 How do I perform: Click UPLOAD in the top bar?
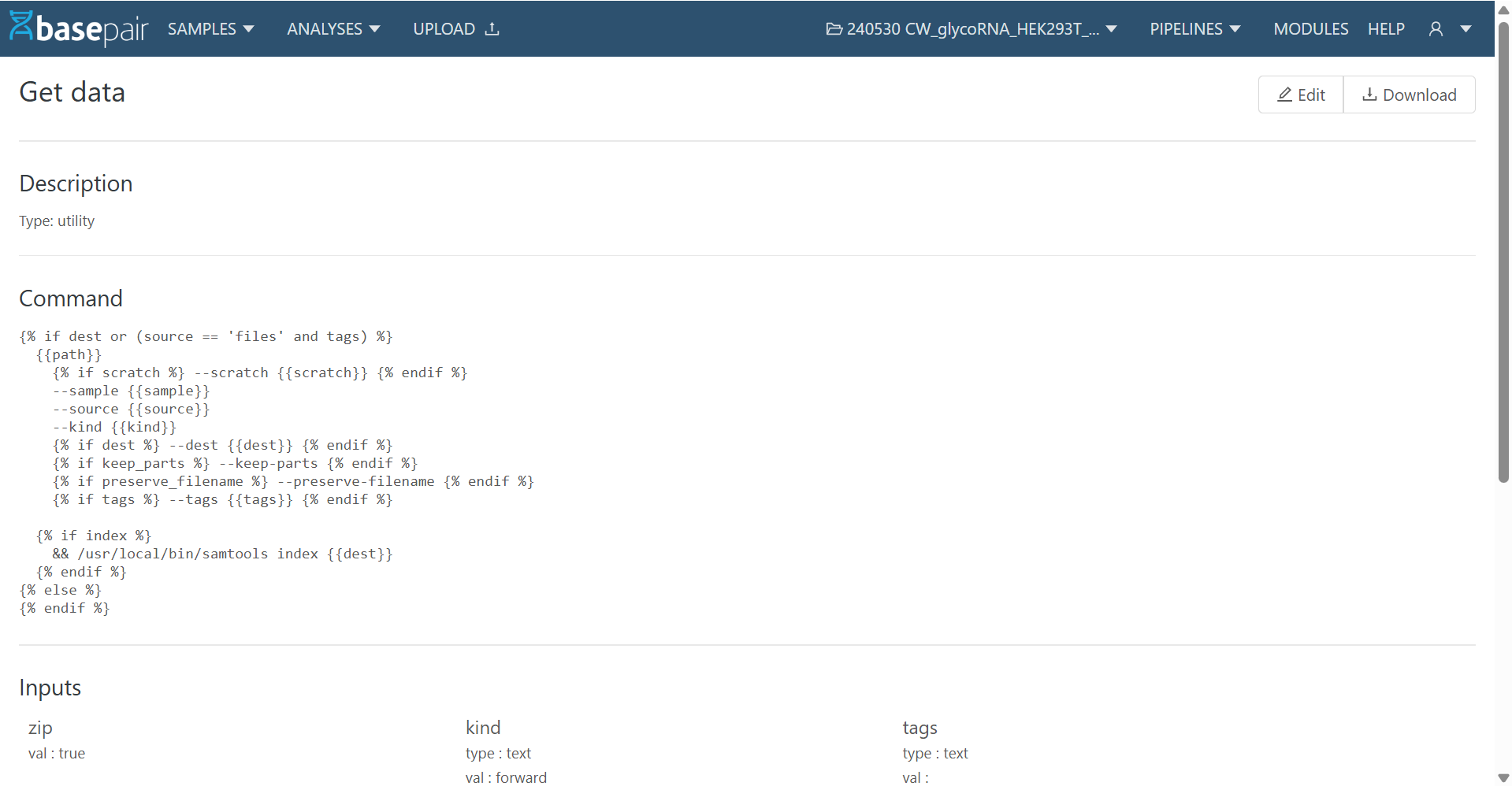[x=445, y=28]
